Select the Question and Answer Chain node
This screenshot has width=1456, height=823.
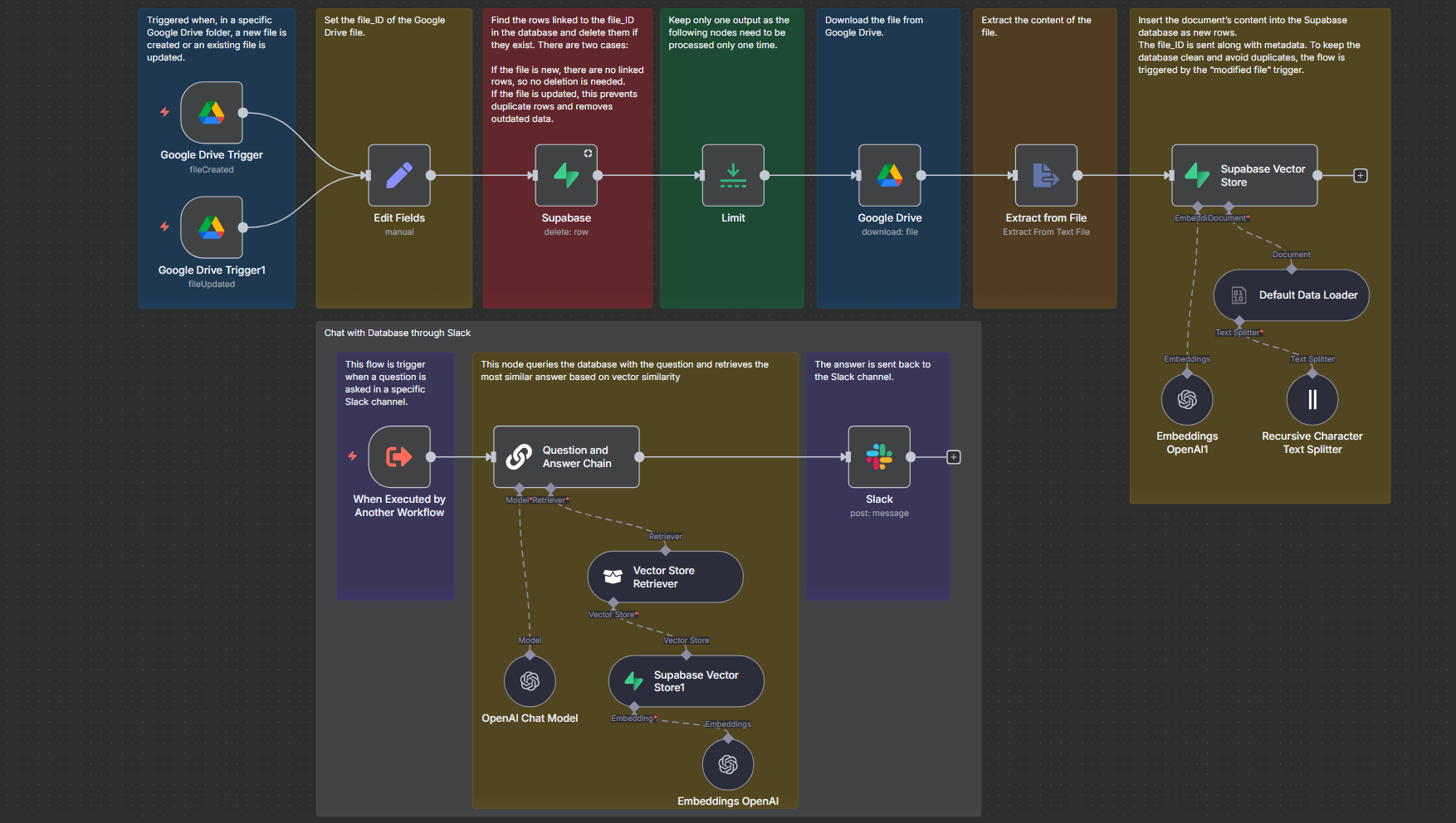[x=566, y=457]
